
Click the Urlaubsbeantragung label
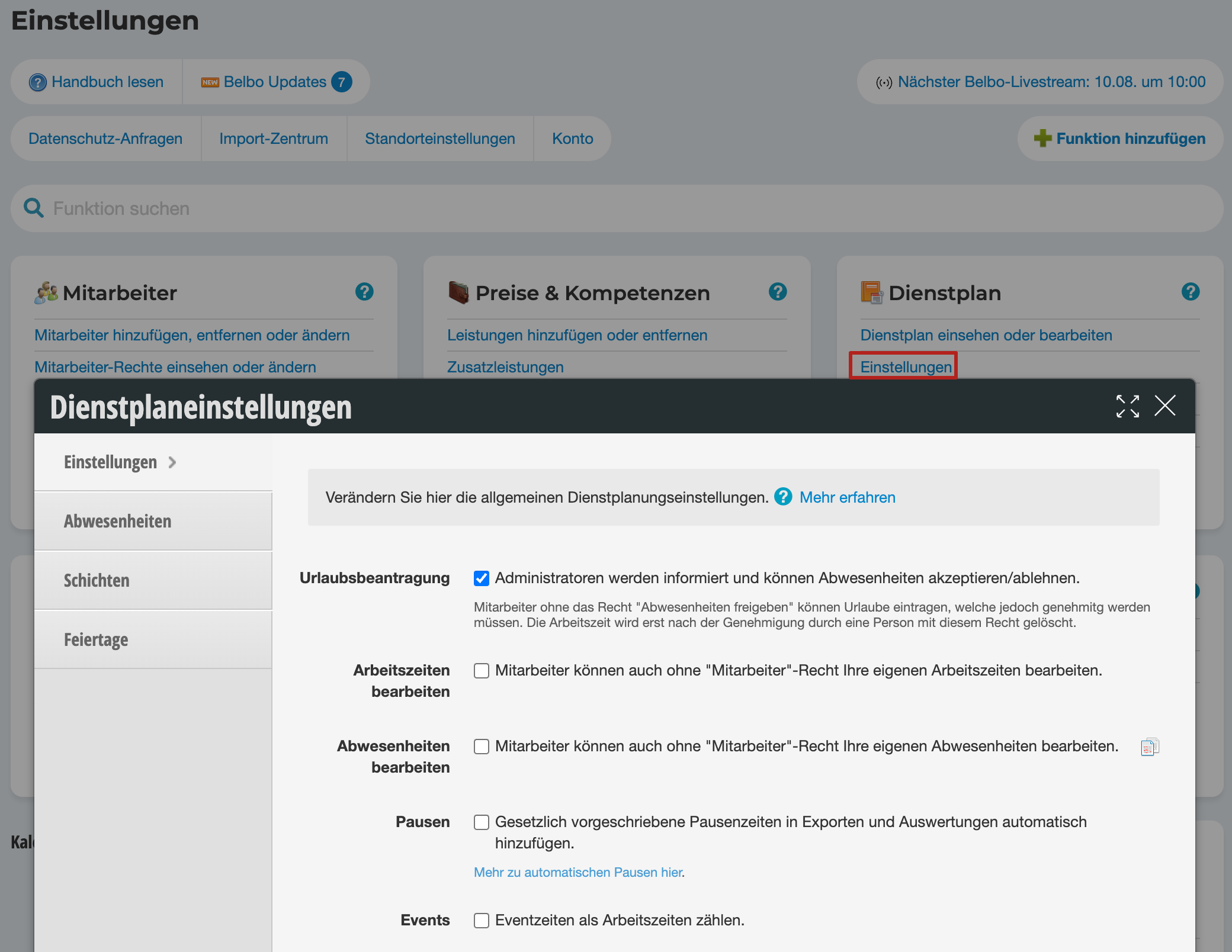pyautogui.click(x=374, y=578)
